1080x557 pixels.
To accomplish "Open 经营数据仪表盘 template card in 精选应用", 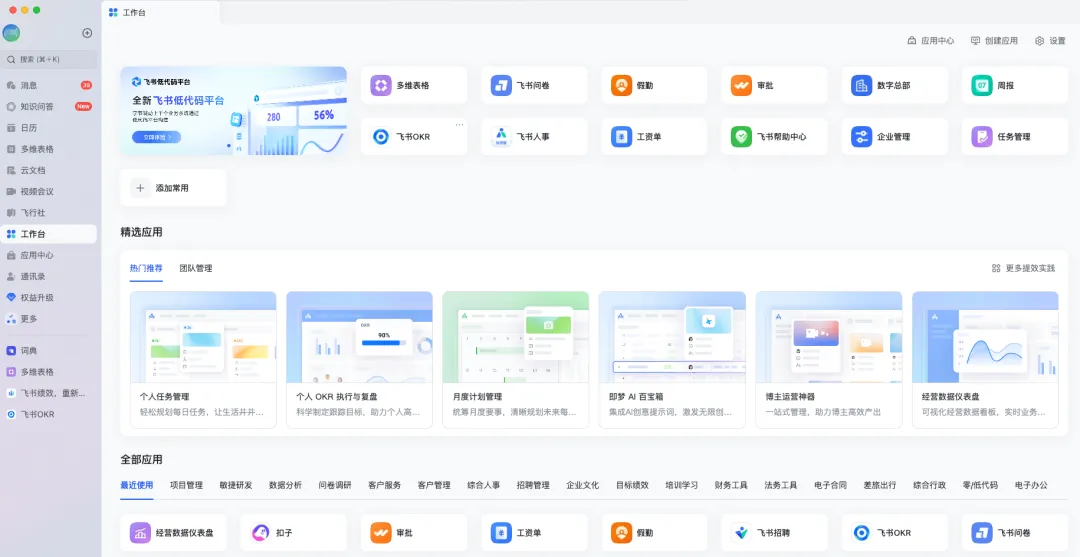I will click(985, 359).
